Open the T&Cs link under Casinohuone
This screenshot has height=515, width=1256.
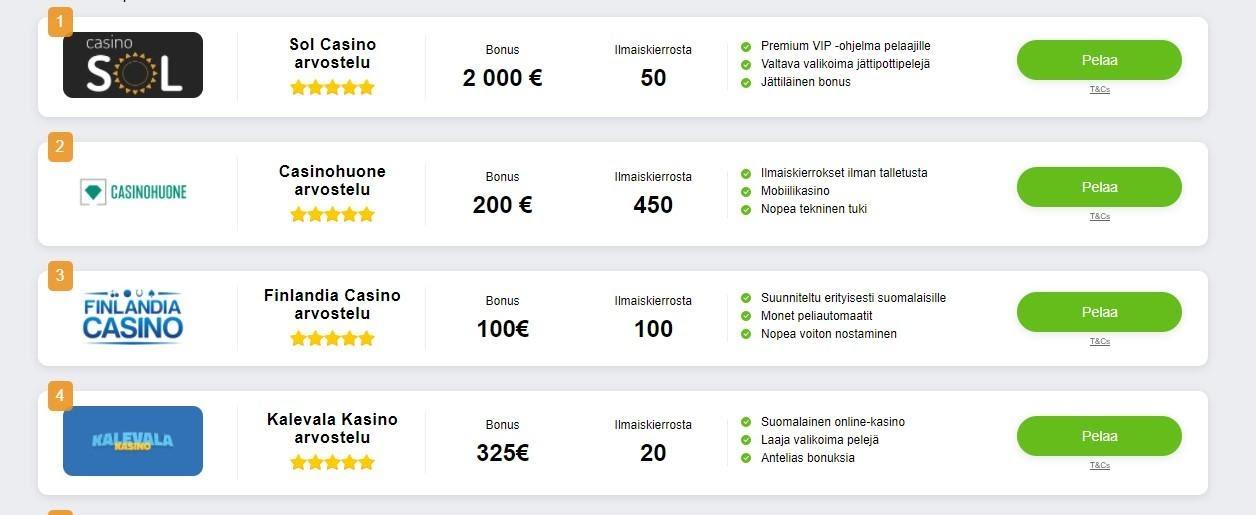[1099, 217]
